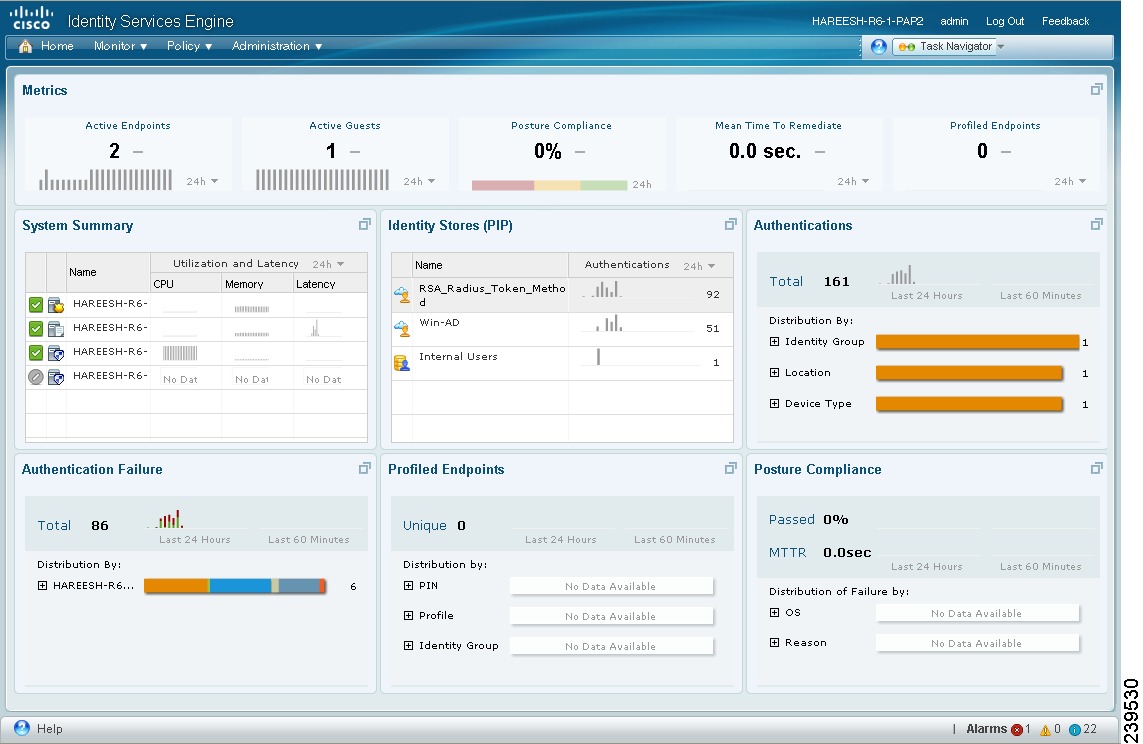Image resolution: width=1143 pixels, height=744 pixels.
Task: Click the grey disabled status icon in System Summary
Action: (36, 377)
